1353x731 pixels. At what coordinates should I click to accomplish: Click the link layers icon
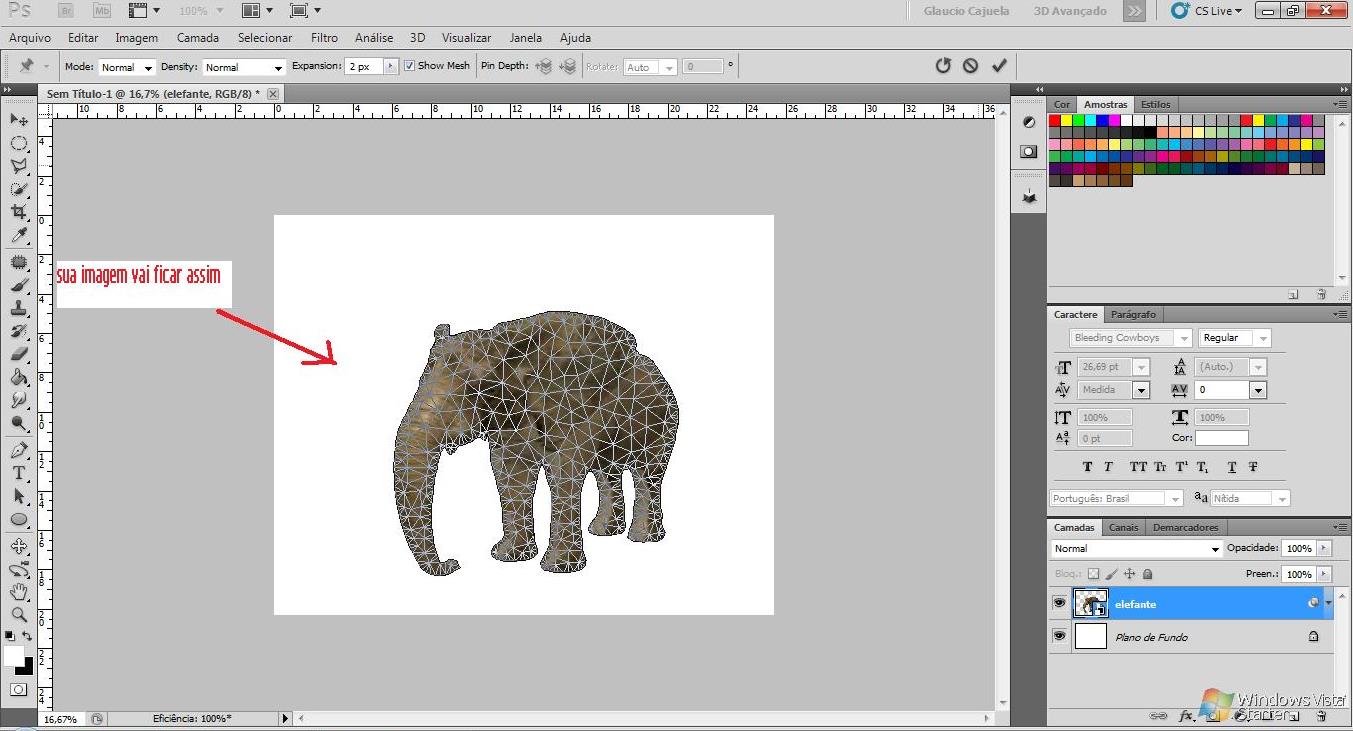pos(1159,716)
